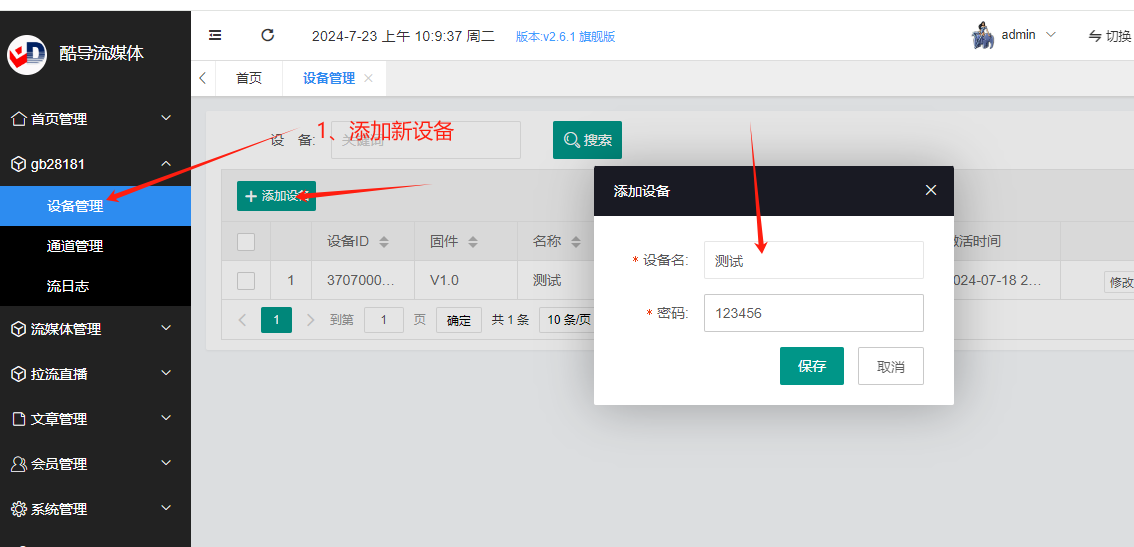Open admin user avatar menu
Image resolution: width=1134 pixels, height=547 pixels.
click(982, 35)
